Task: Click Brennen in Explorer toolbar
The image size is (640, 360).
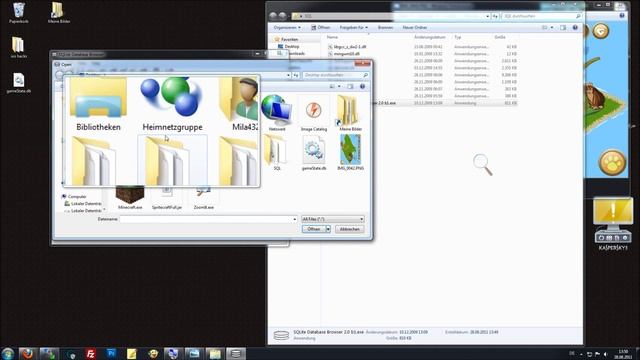Action: 385,27
